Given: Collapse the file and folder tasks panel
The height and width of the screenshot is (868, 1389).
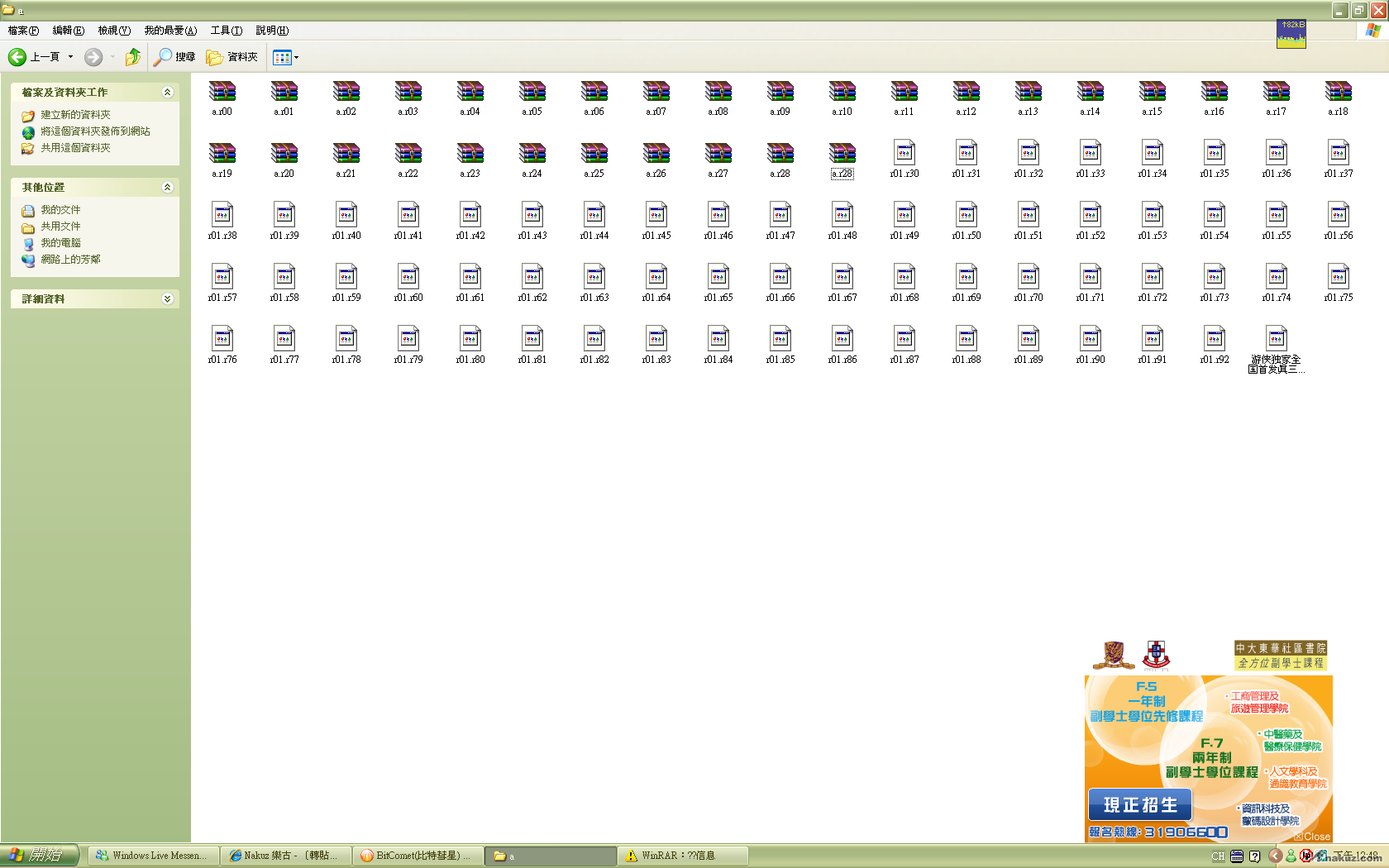Looking at the screenshot, I should 167,93.
